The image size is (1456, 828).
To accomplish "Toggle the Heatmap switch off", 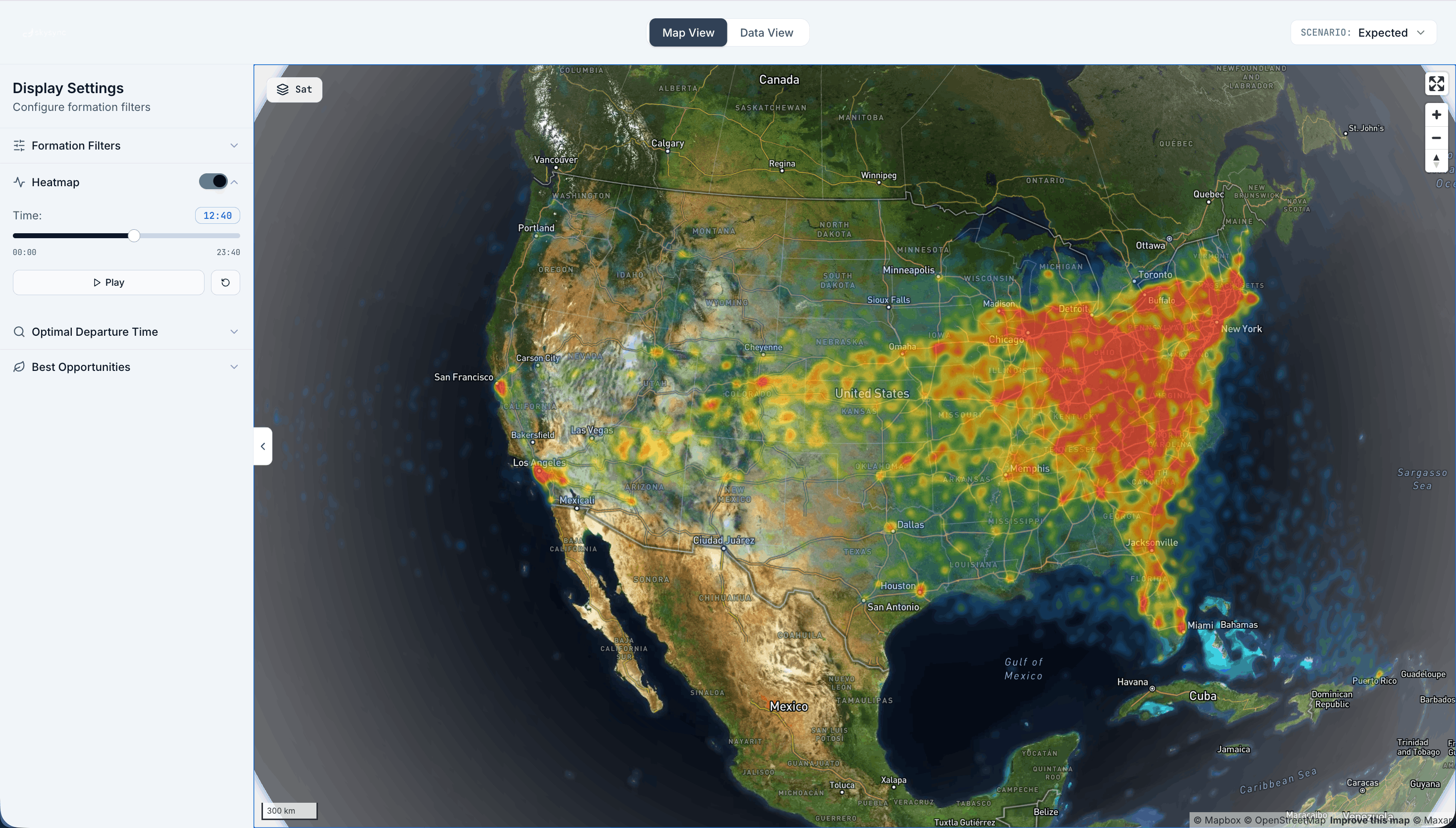I will (x=213, y=181).
